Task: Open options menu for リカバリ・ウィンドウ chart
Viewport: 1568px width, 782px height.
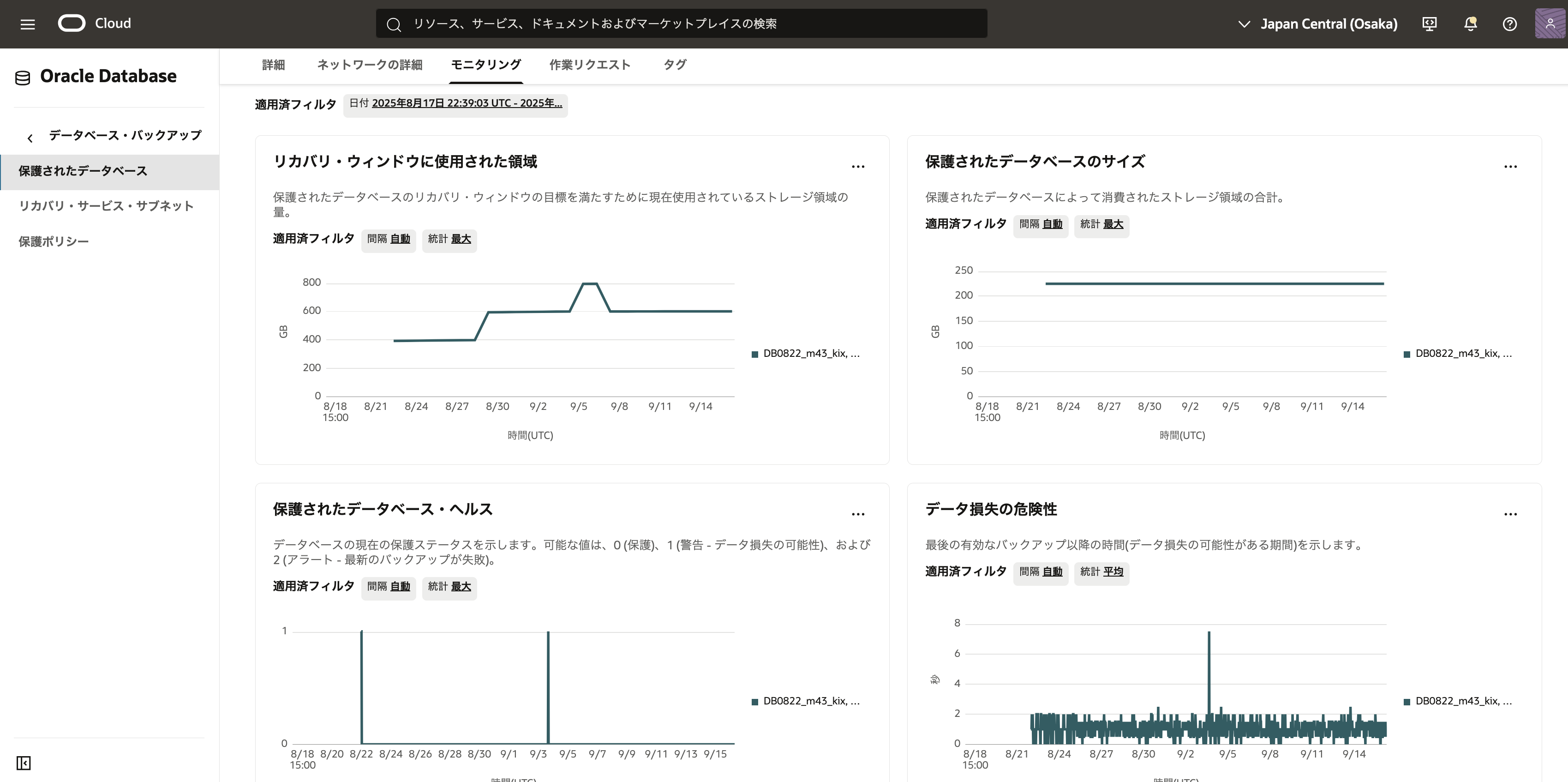Action: click(858, 166)
